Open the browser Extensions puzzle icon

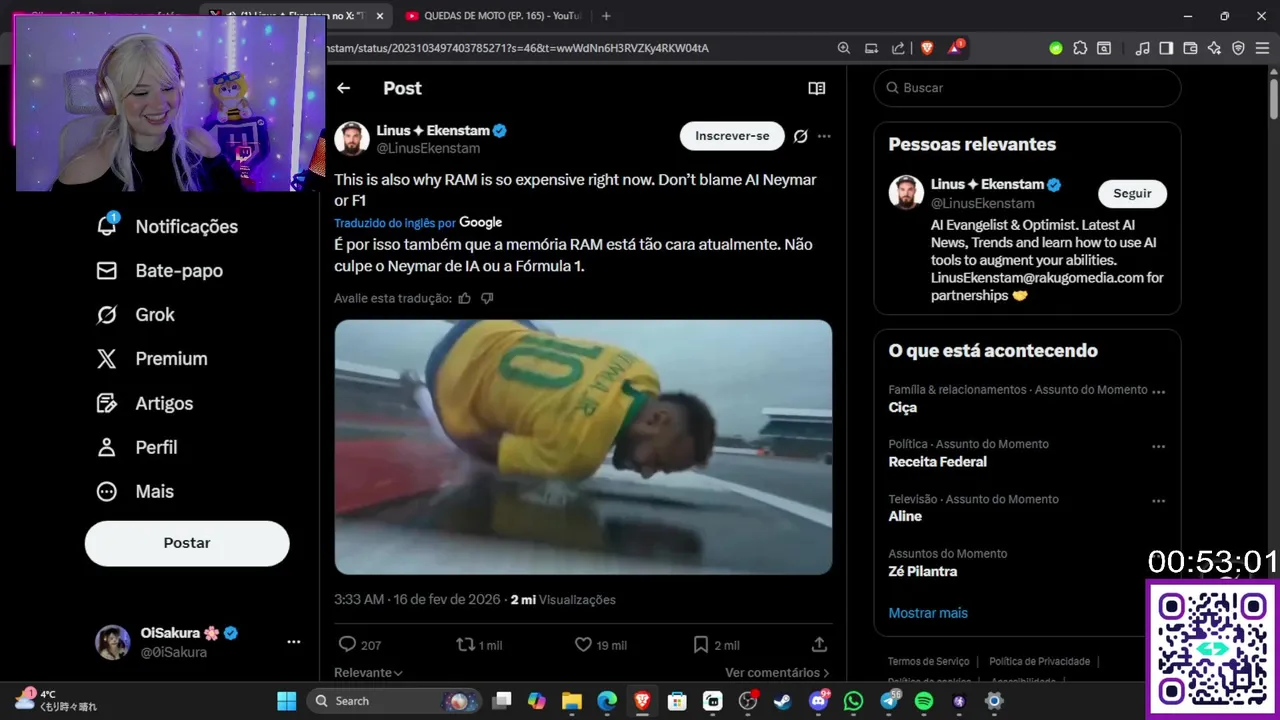click(x=1080, y=48)
